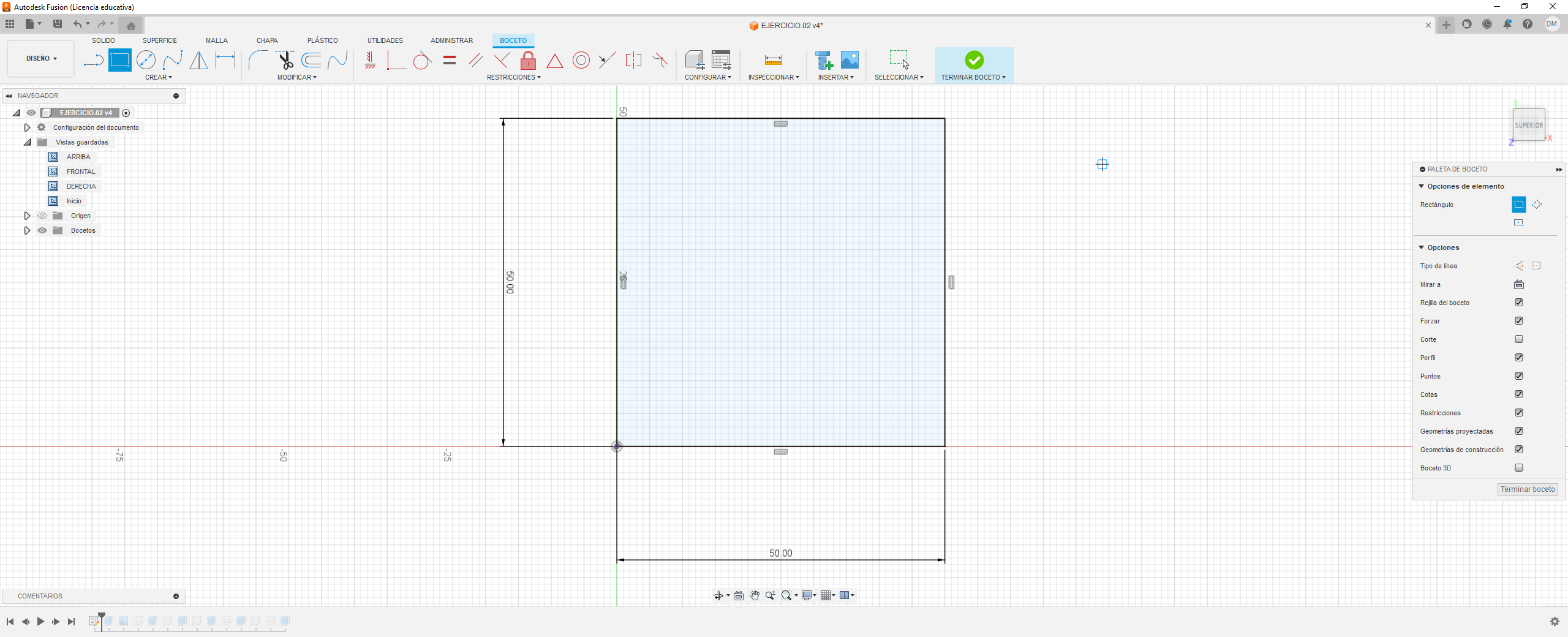
Task: Apply the Equal constraint
Action: (x=450, y=60)
